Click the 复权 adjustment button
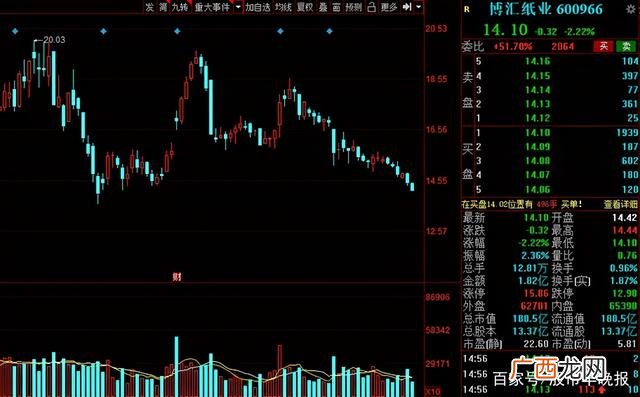This screenshot has height=397, width=640. pos(305,7)
